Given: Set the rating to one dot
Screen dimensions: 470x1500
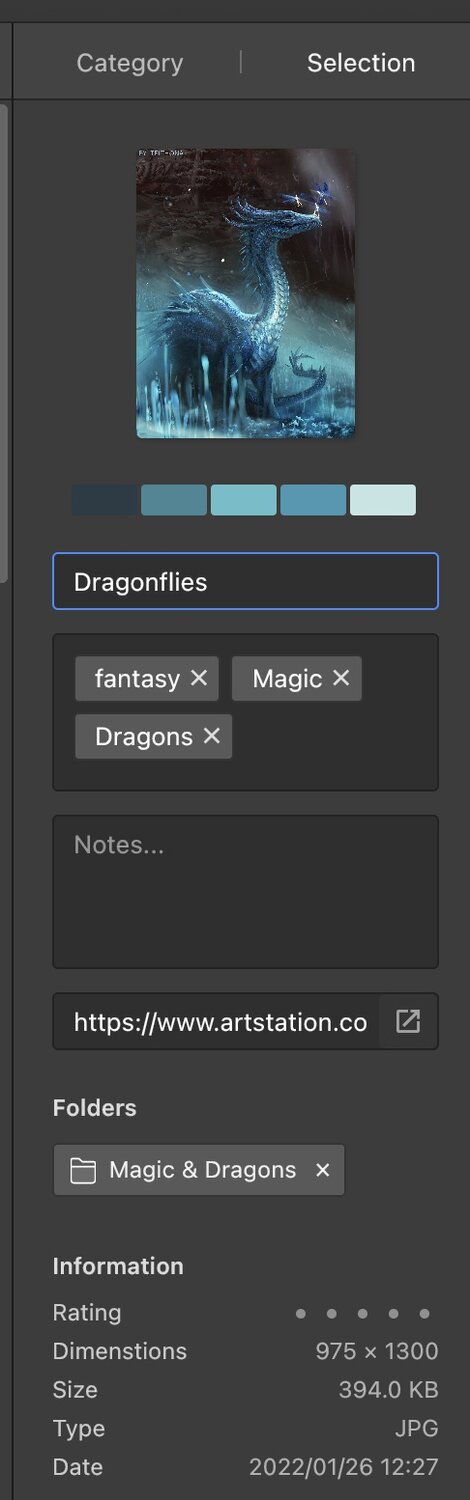Looking at the screenshot, I should click(300, 1313).
